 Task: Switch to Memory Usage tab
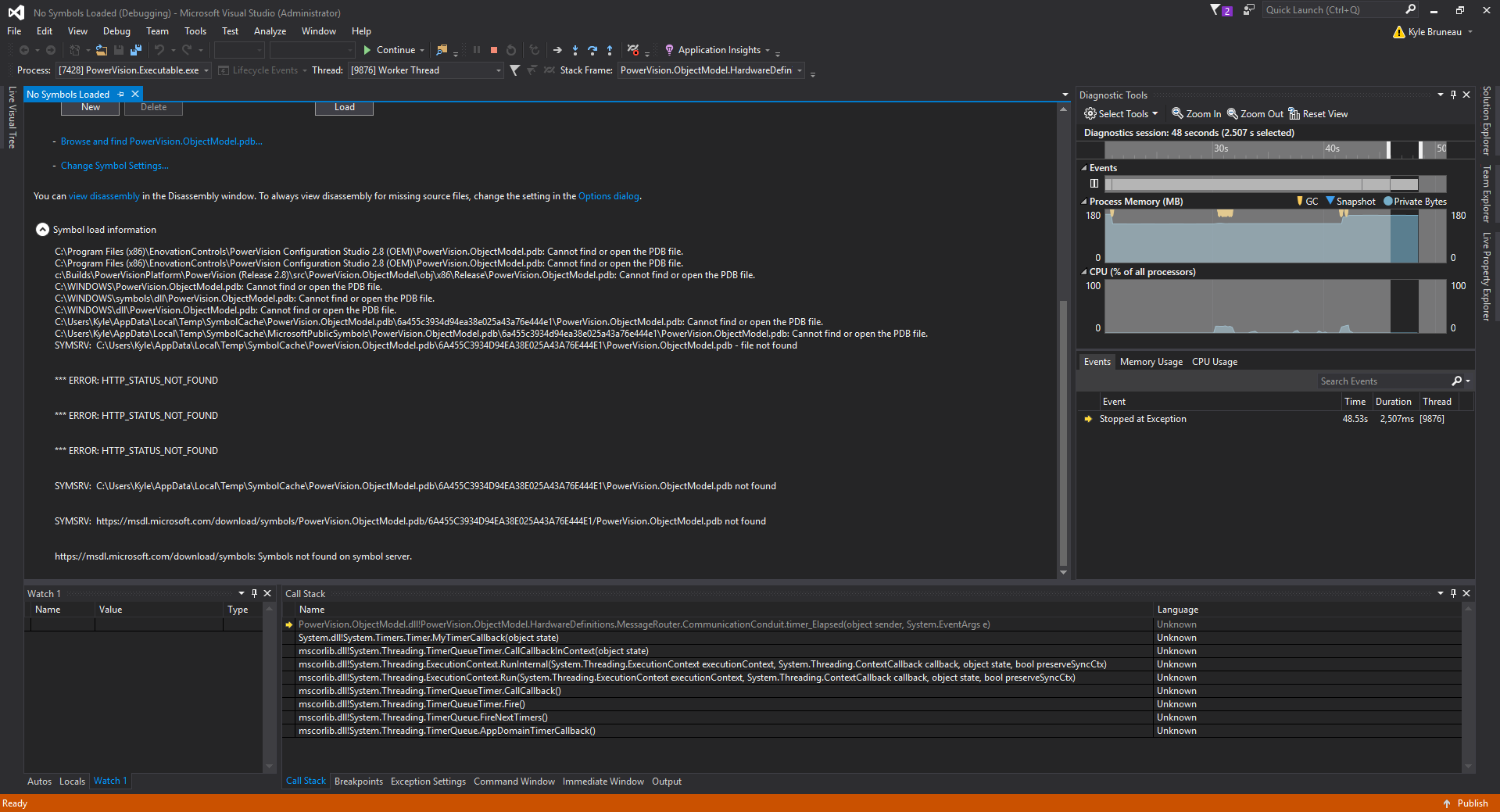pyautogui.click(x=1151, y=362)
